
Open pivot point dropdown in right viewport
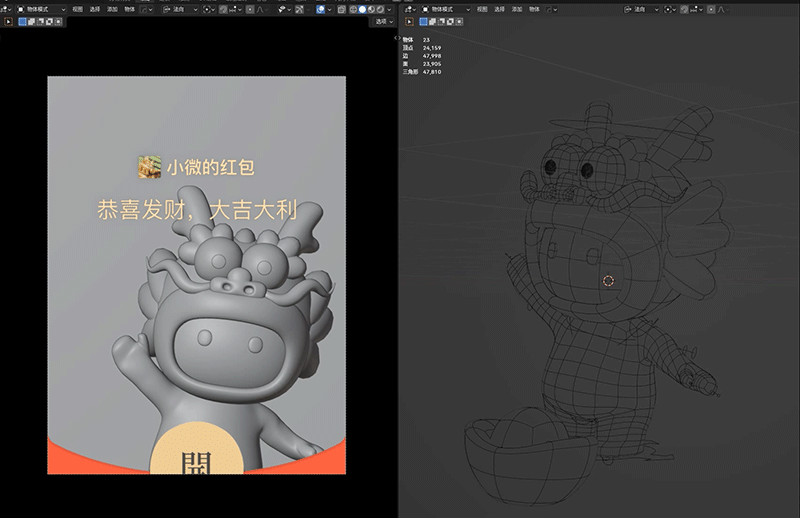670,9
